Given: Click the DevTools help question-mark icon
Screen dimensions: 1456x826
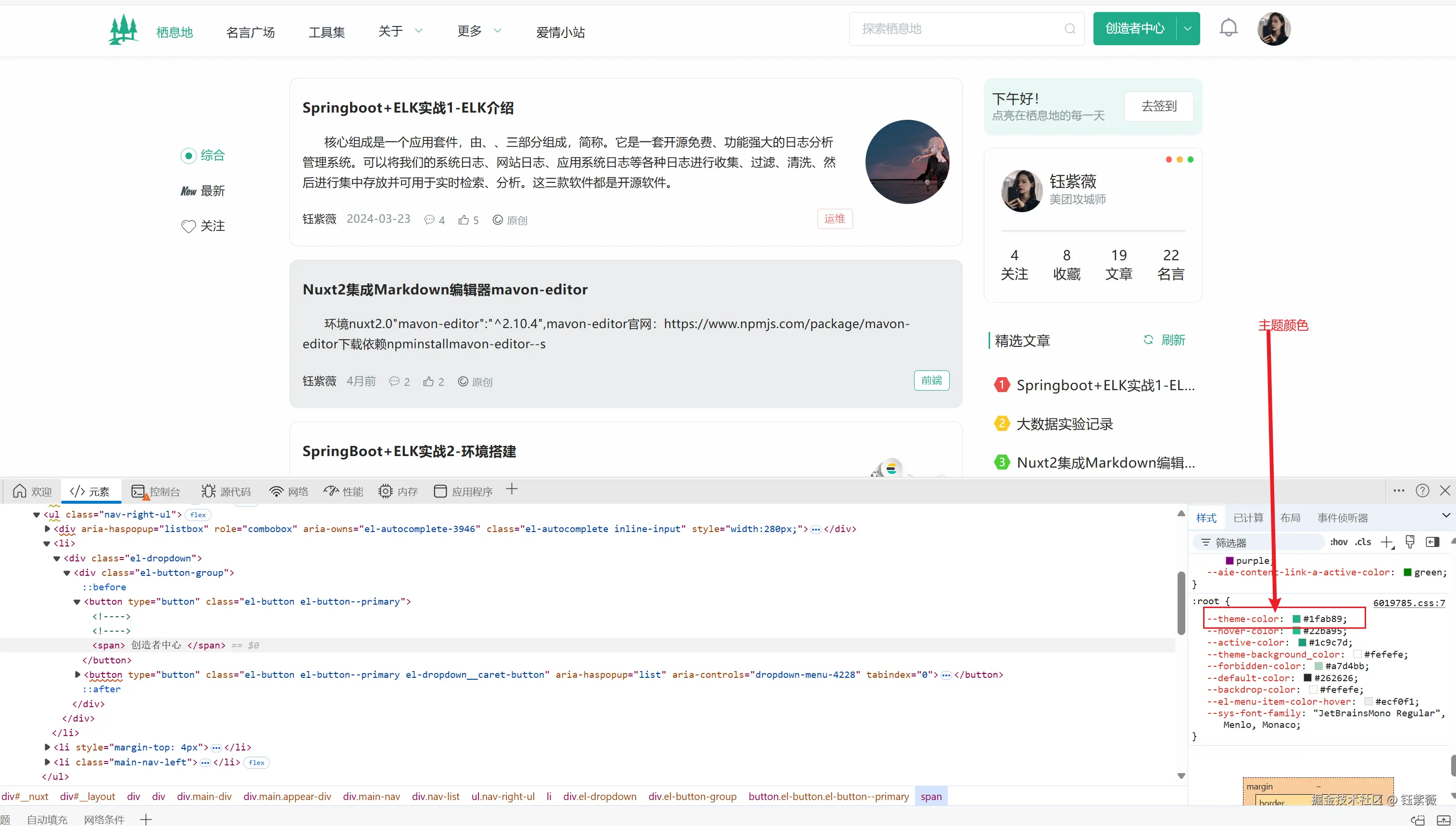Looking at the screenshot, I should [x=1422, y=491].
